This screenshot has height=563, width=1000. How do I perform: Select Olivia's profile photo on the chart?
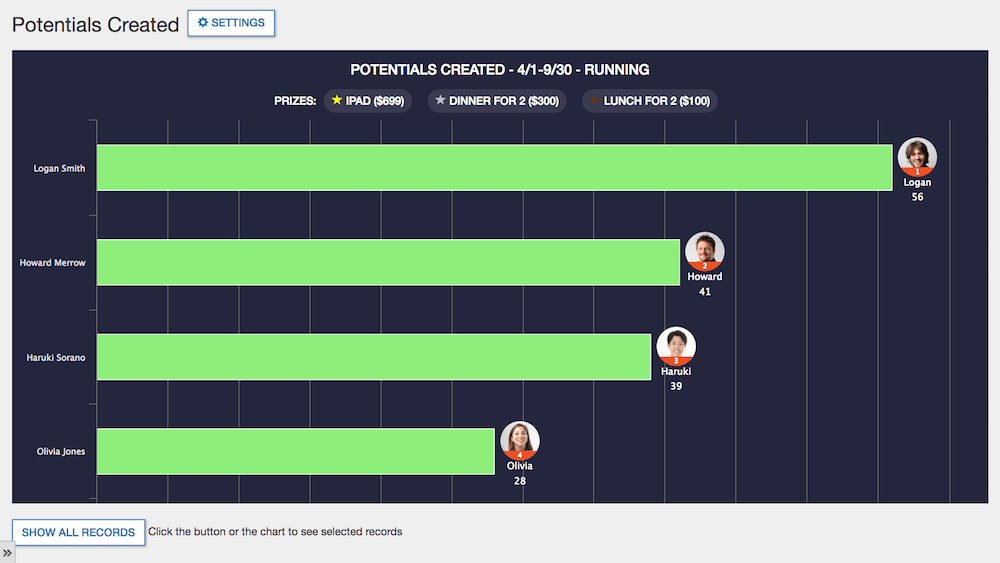tap(520, 440)
